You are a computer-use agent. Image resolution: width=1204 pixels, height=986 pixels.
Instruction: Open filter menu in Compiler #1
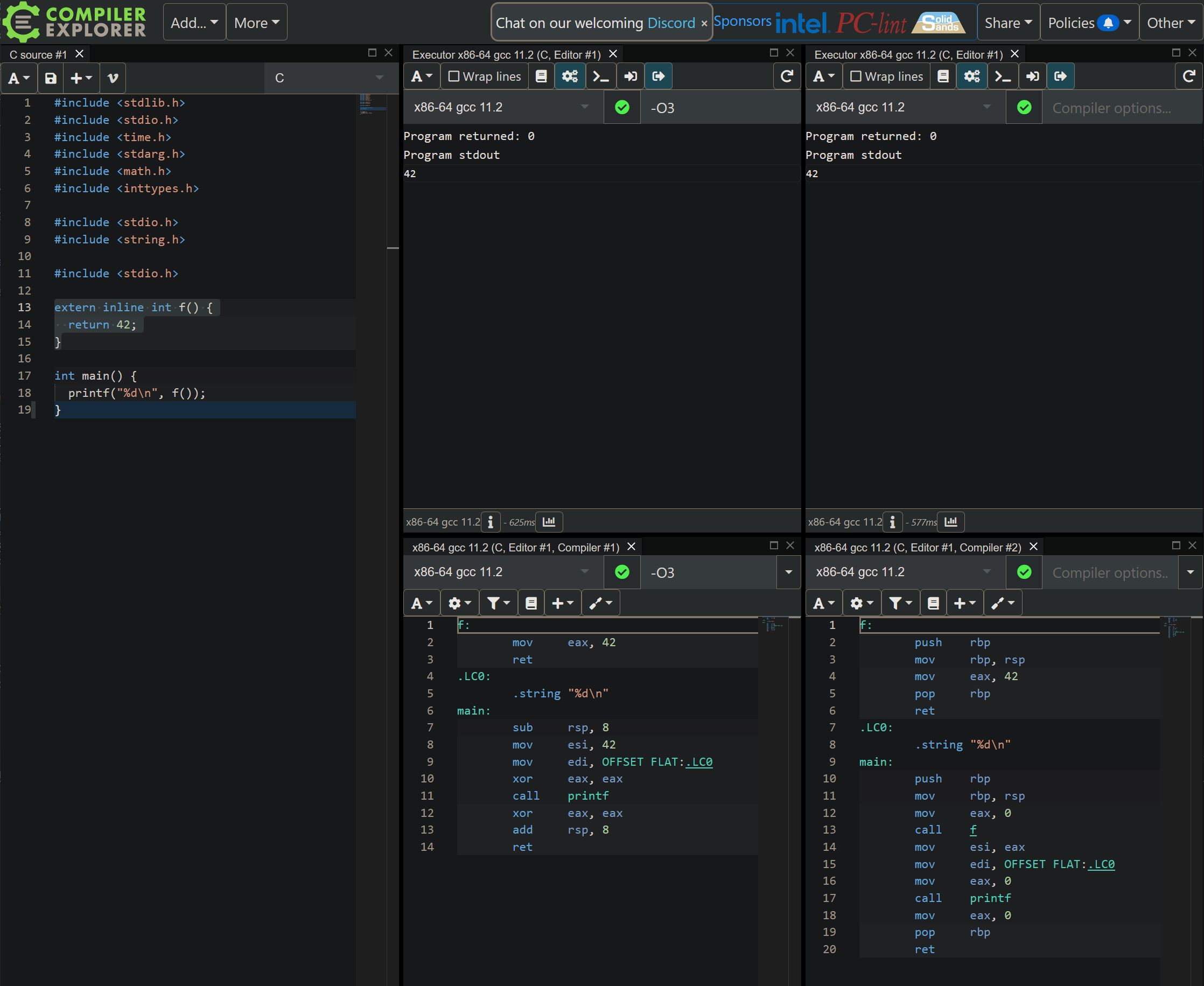click(x=498, y=603)
